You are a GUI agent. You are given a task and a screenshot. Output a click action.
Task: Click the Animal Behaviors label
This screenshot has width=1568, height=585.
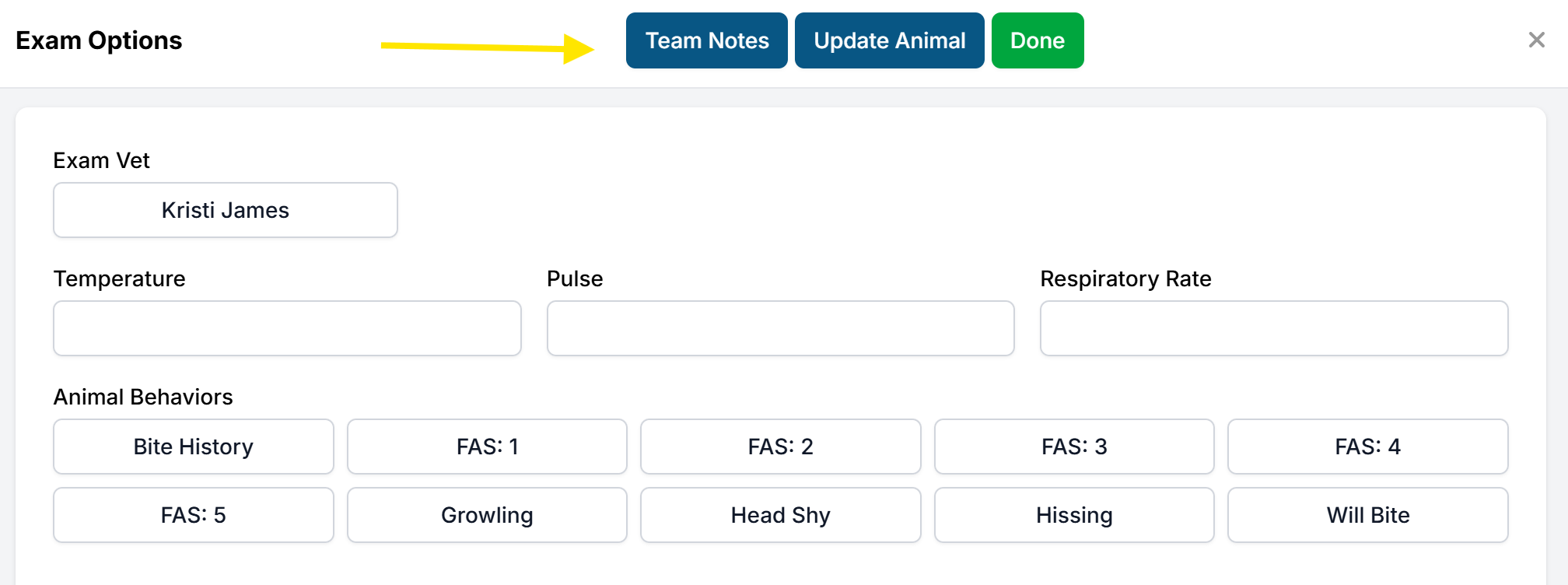[143, 397]
